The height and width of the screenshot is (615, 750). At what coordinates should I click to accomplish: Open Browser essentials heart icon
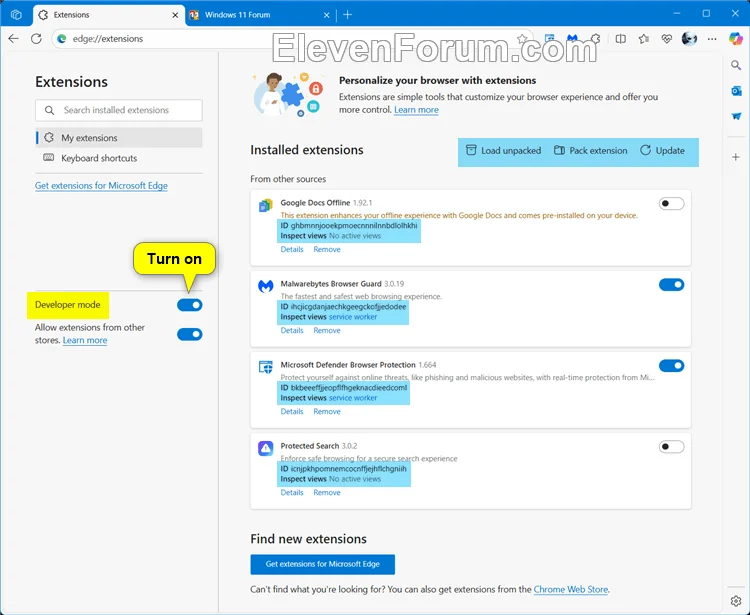[x=667, y=39]
